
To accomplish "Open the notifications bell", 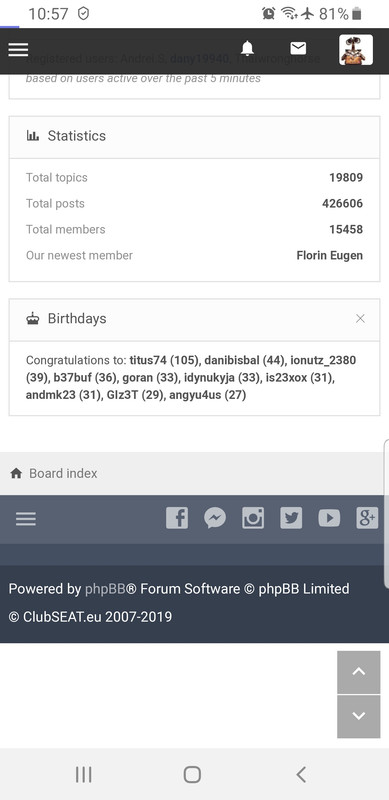I will 247,48.
